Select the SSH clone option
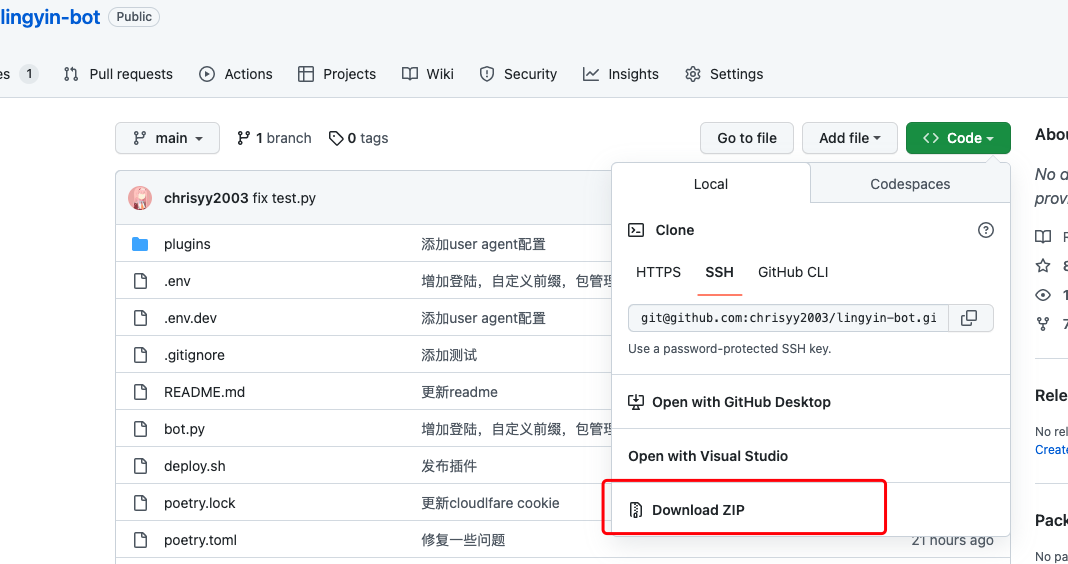The image size is (1068, 564). (719, 272)
